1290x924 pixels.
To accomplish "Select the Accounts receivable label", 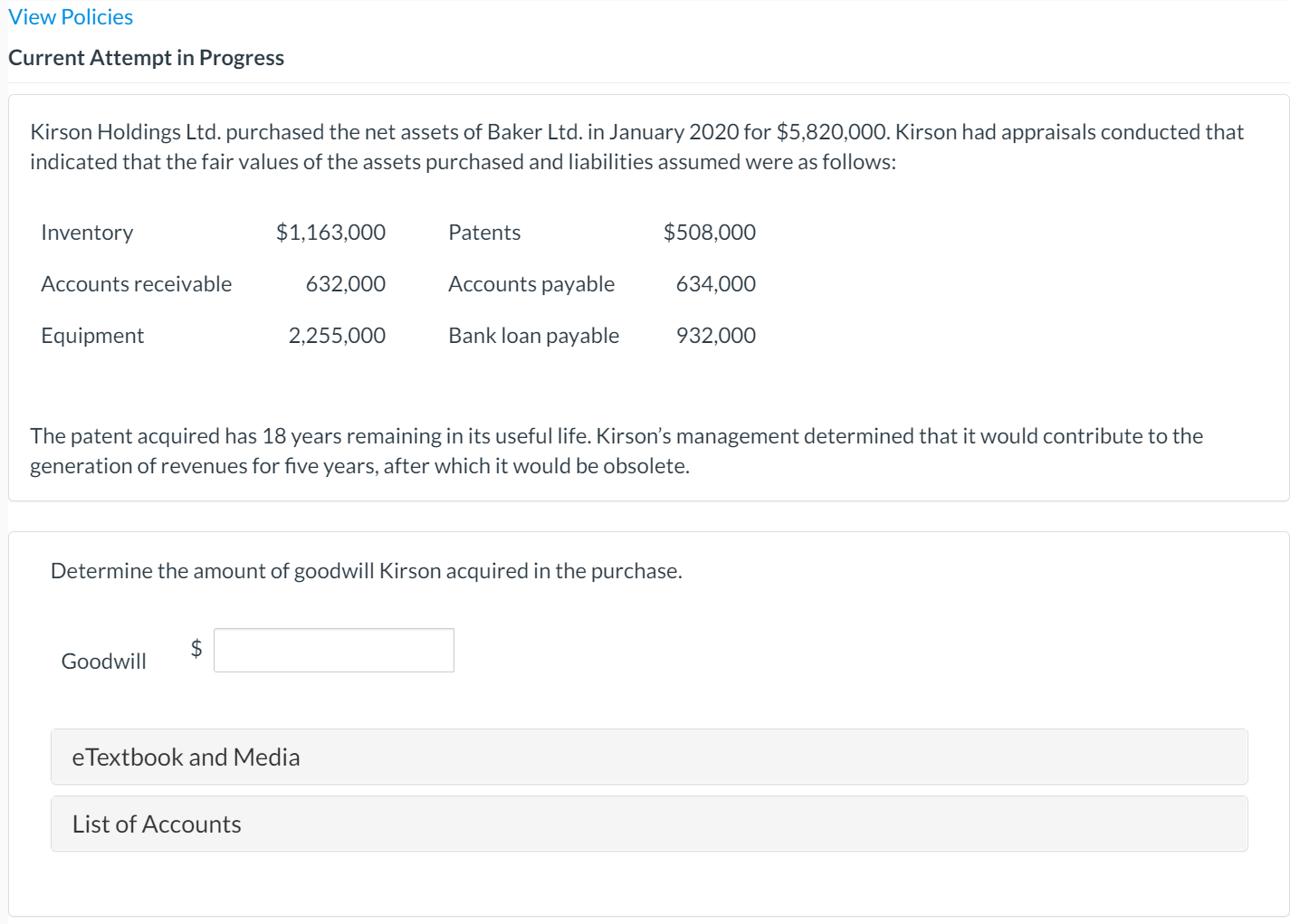I will (136, 284).
